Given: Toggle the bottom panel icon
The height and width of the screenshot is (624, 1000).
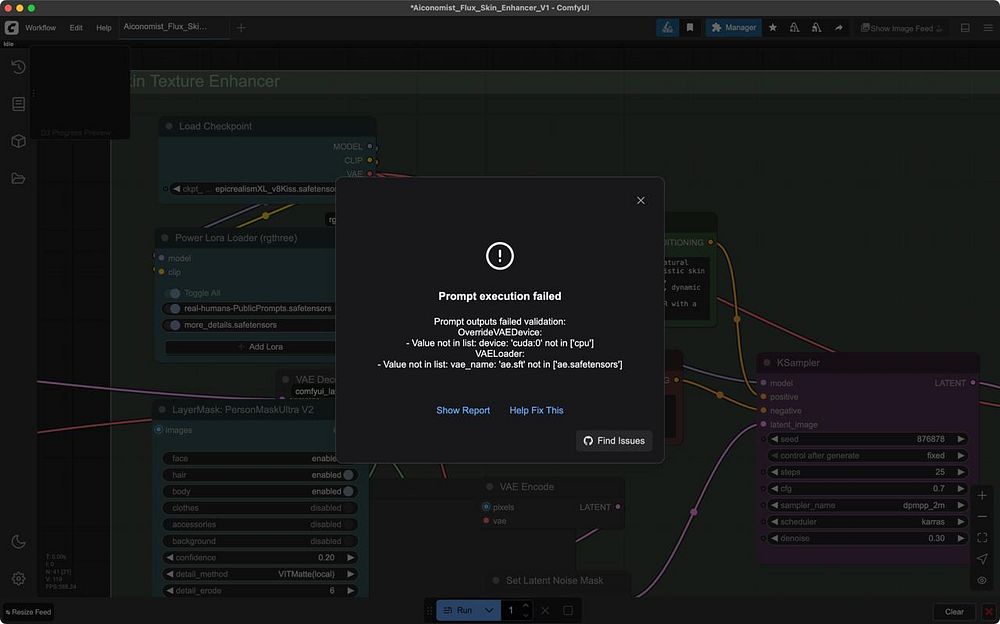Looking at the screenshot, I should pos(965,28).
